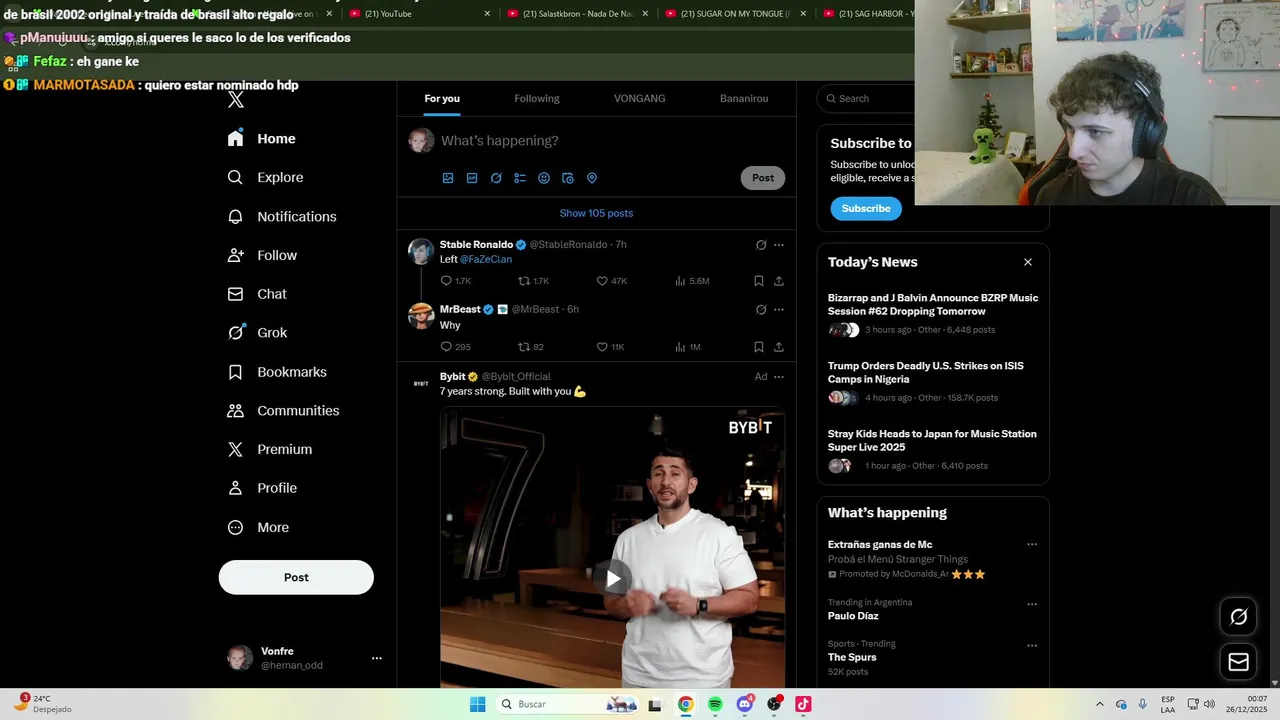Image resolution: width=1280 pixels, height=720 pixels.
Task: Open Discord from the taskbar
Action: [x=744, y=704]
